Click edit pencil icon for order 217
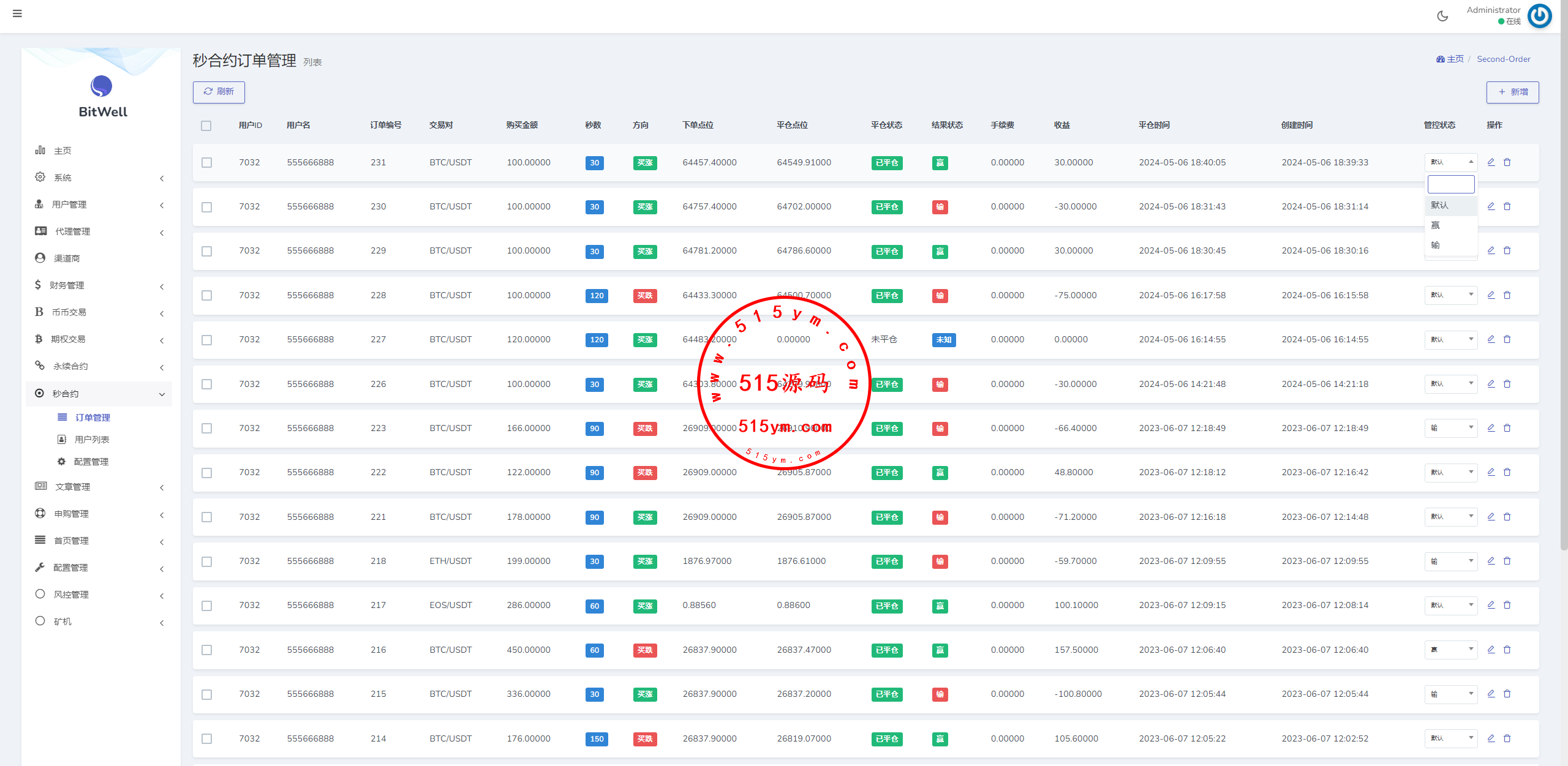 tap(1491, 605)
